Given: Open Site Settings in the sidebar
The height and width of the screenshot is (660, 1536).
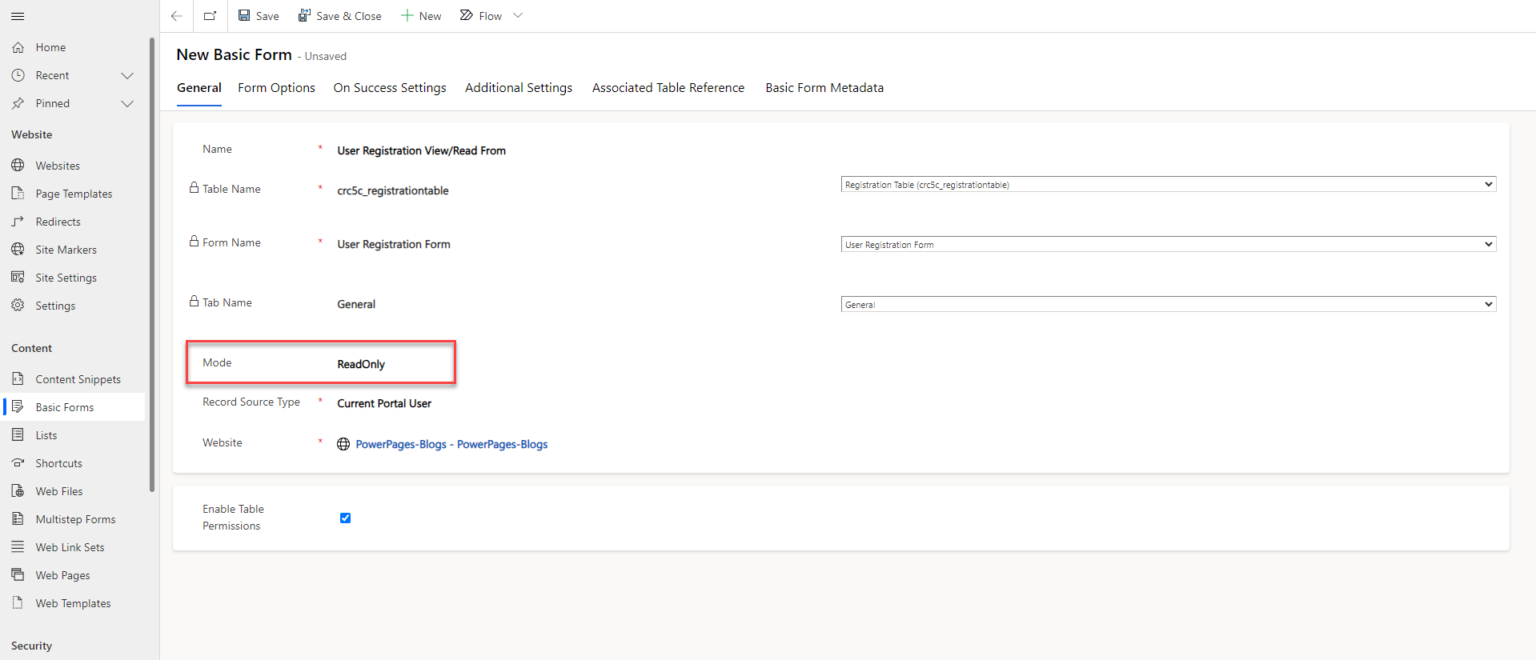Looking at the screenshot, I should pos(63,277).
